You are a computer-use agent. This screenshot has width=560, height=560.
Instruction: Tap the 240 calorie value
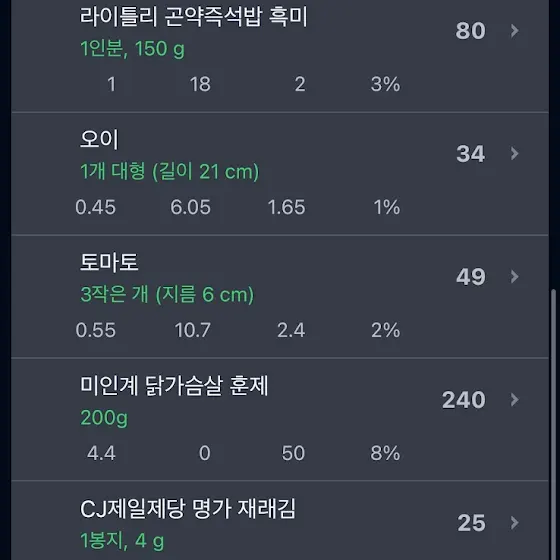pyautogui.click(x=464, y=400)
